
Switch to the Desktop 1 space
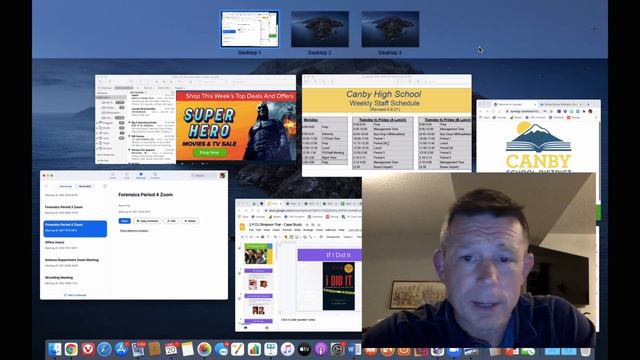pos(250,29)
